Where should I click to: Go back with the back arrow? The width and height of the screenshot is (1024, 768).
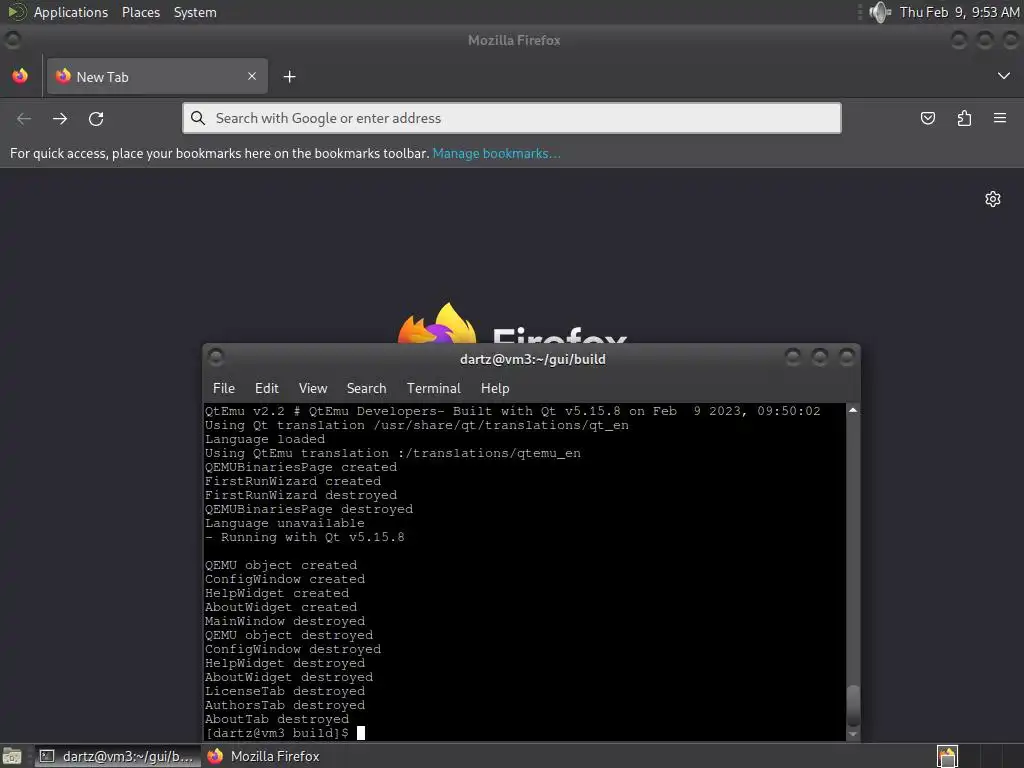click(x=24, y=118)
